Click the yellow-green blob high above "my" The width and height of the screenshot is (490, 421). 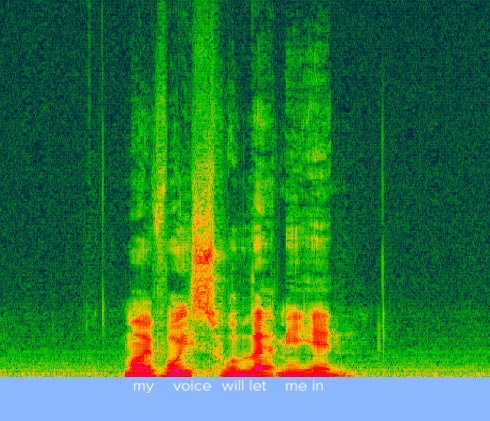tap(140, 247)
